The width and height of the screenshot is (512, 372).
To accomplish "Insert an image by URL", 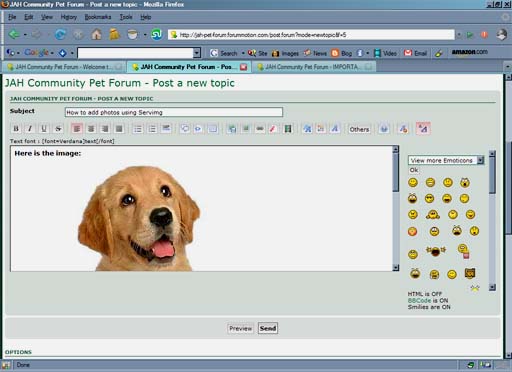I will tap(246, 129).
